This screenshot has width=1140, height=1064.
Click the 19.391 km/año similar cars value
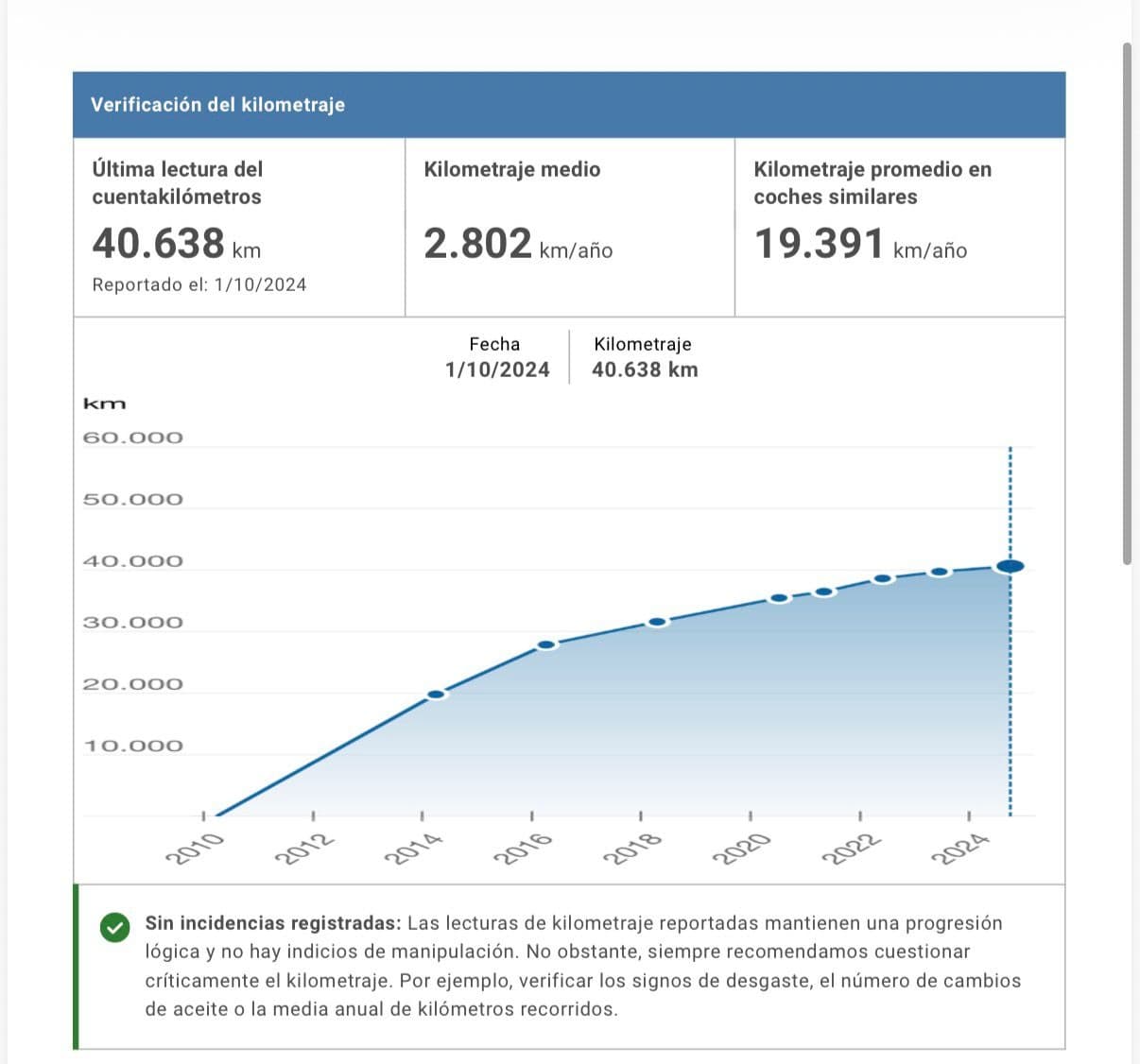click(x=819, y=244)
